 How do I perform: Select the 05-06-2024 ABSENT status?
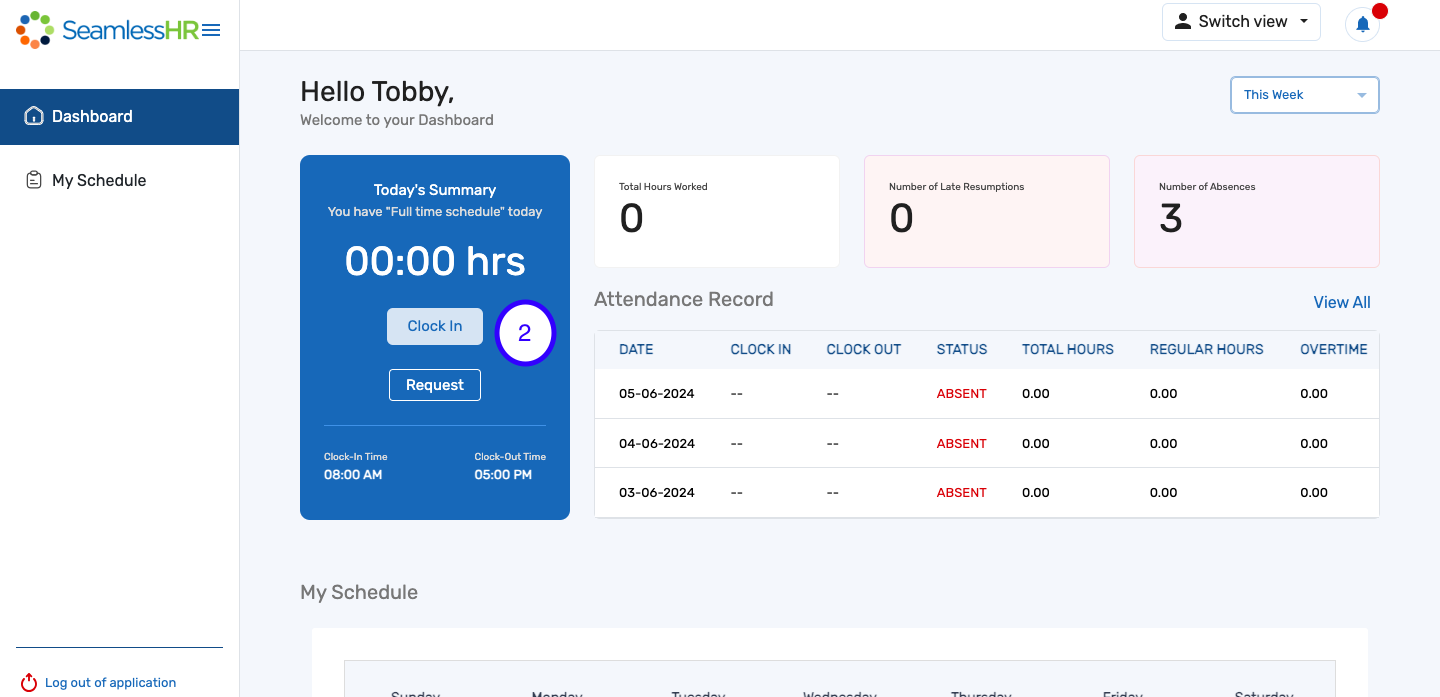click(961, 393)
